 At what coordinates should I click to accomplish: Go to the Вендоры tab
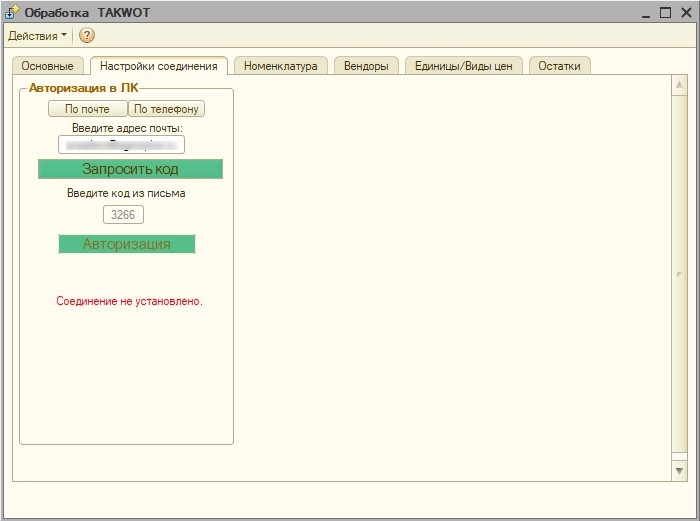pyautogui.click(x=366, y=66)
